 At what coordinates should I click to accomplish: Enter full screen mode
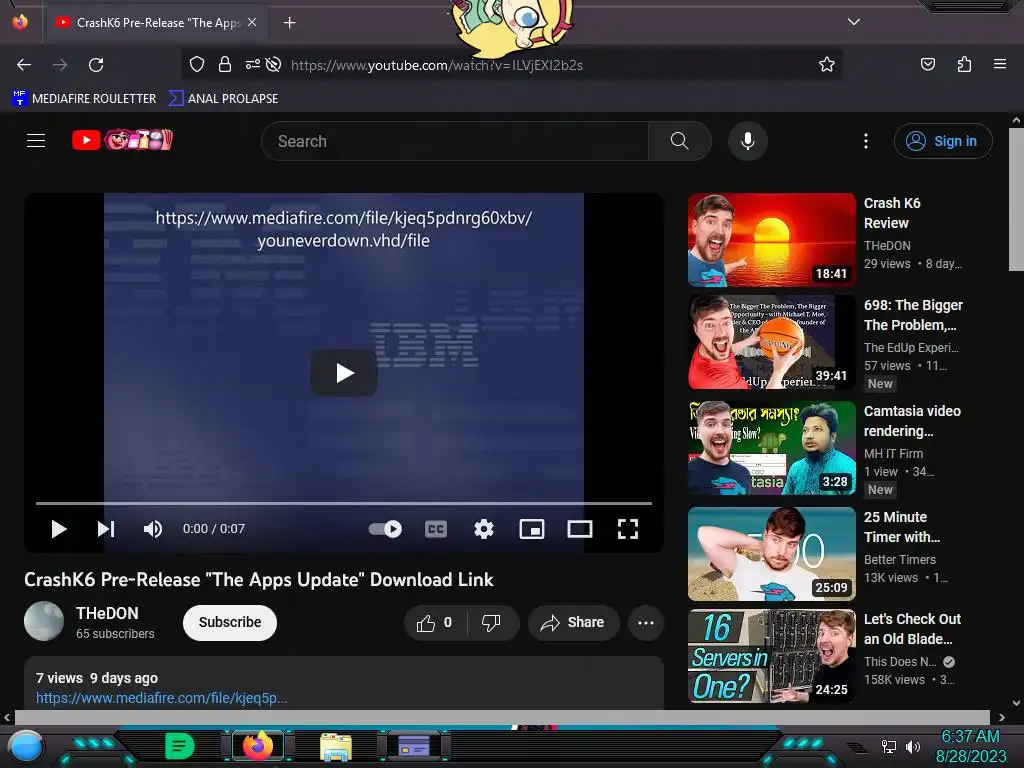pyautogui.click(x=628, y=529)
